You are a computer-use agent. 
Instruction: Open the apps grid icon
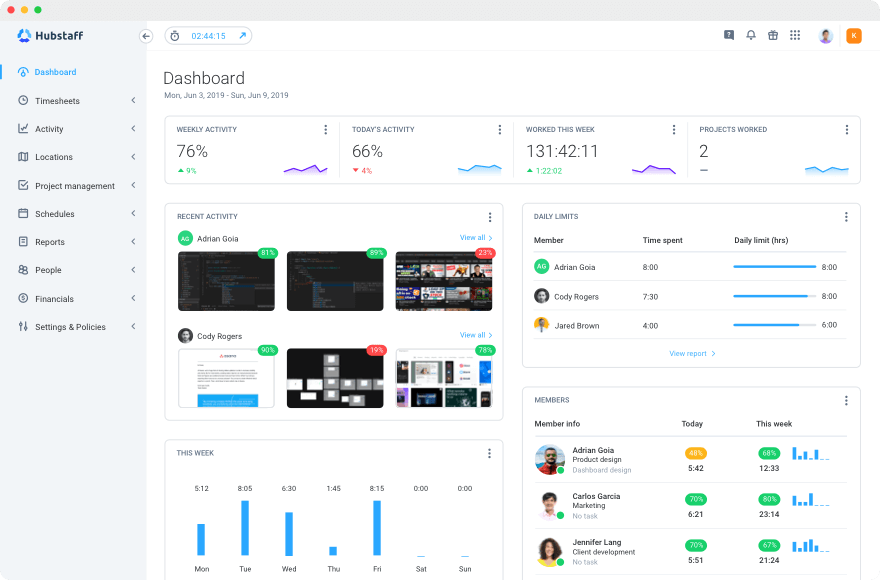795,34
